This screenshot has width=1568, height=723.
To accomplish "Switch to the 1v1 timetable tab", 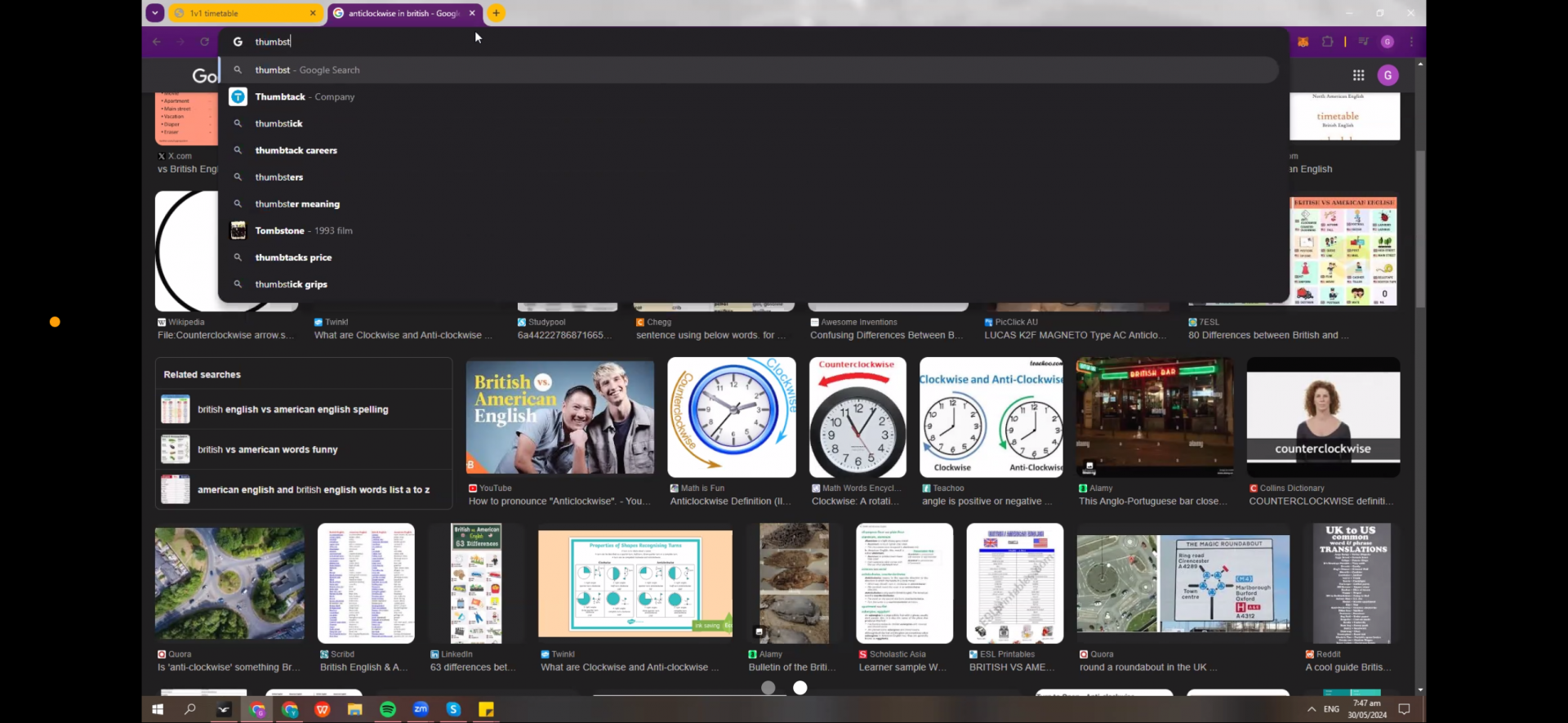I will pos(245,13).
